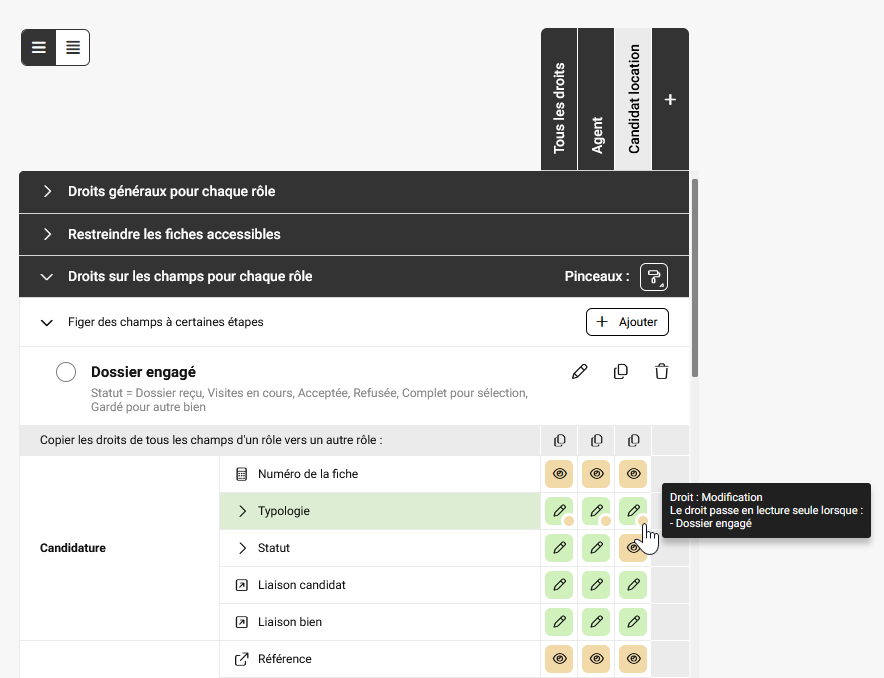Collapse Droits sur les champs pour chaque rôle
The height and width of the screenshot is (678, 884).
click(x=47, y=277)
